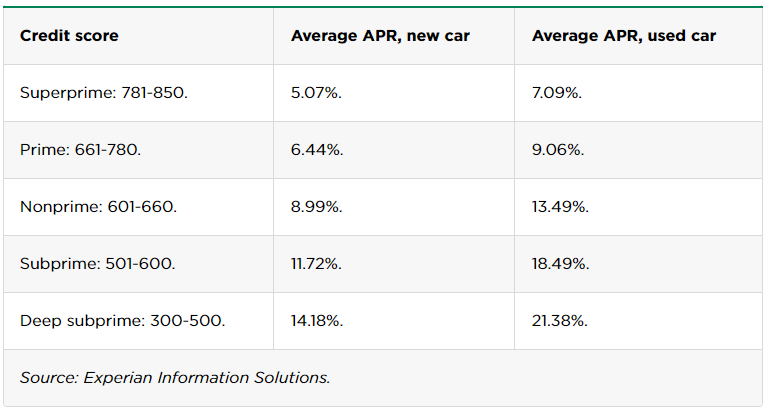Click the 9.06% APR value
The height and width of the screenshot is (411, 766).
pyautogui.click(x=558, y=150)
